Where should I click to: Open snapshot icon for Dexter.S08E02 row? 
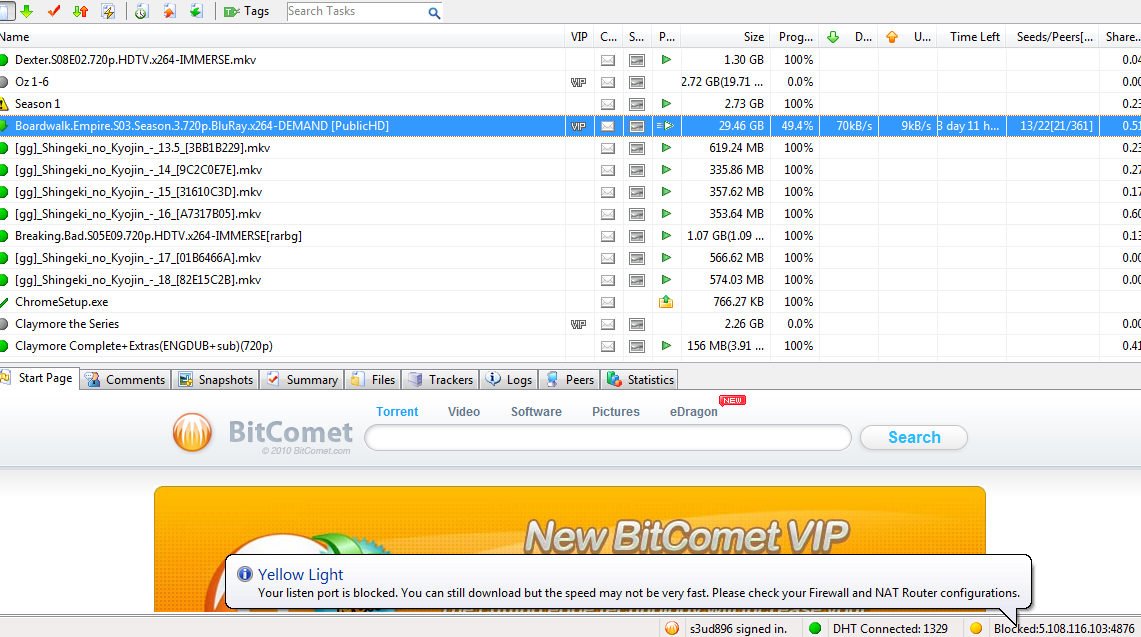(637, 60)
